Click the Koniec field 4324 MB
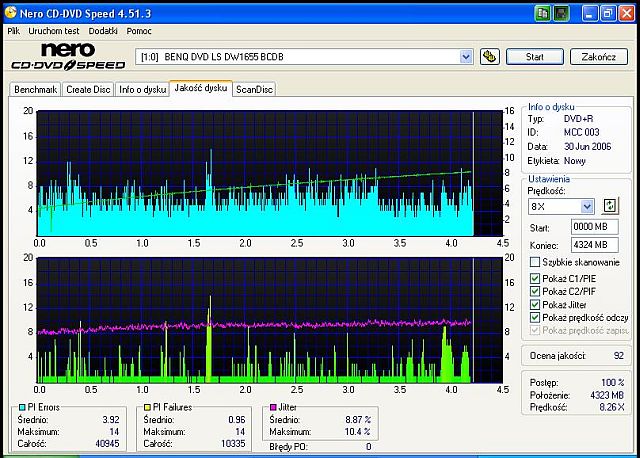 [x=594, y=245]
